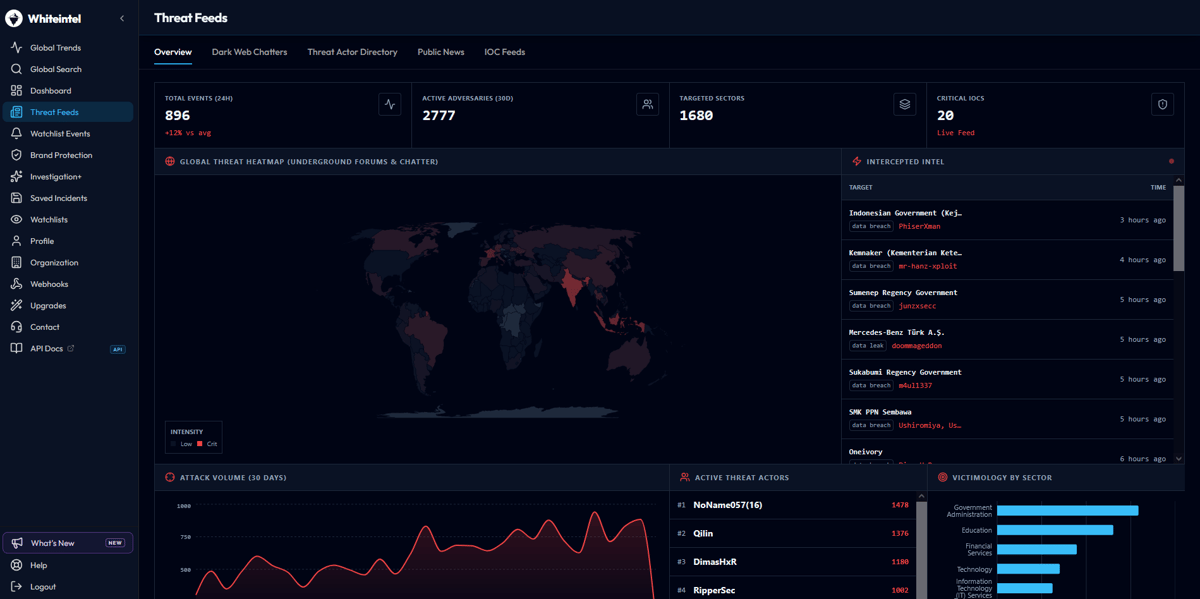Click the layers icon on Targeted Sectors card
The width and height of the screenshot is (1200, 599).
pos(905,104)
